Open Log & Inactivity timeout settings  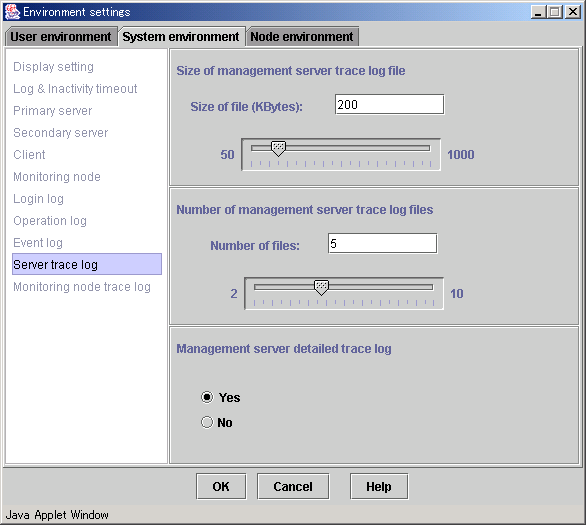(75, 89)
